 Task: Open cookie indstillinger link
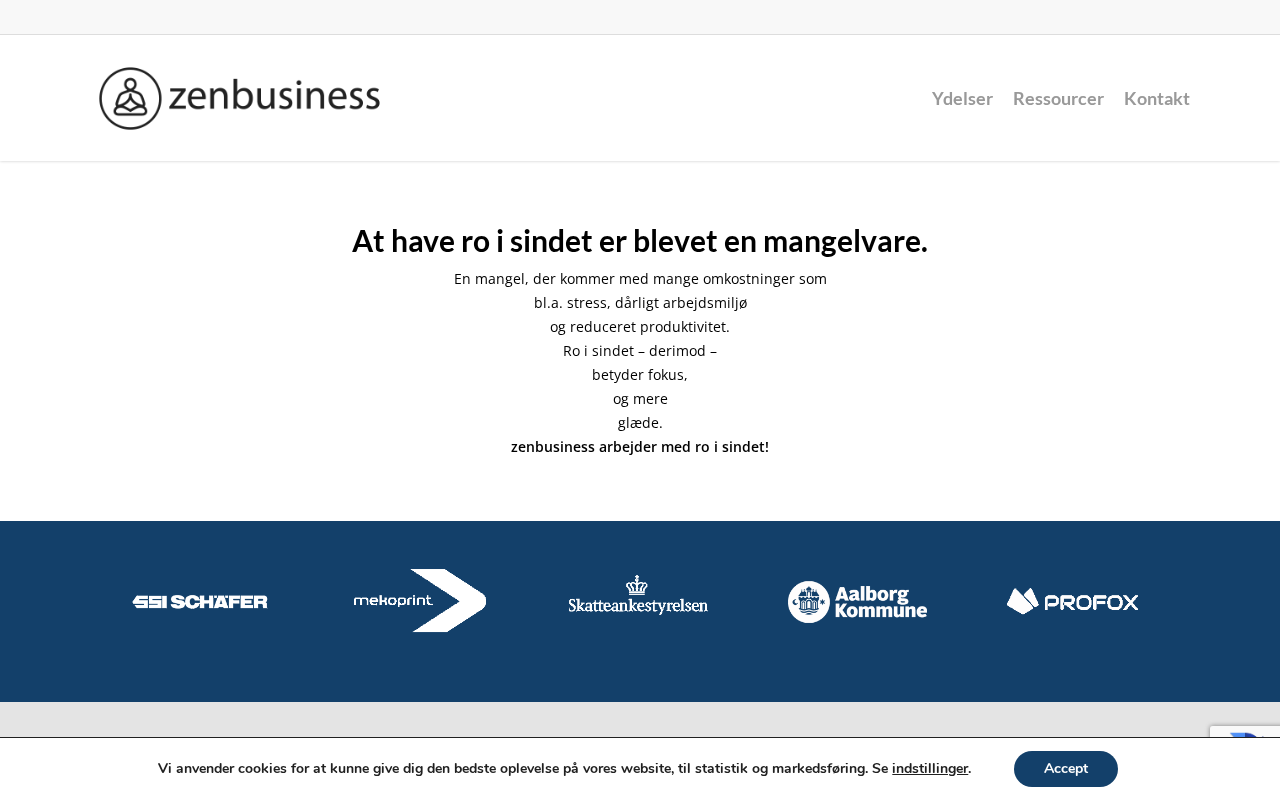[x=930, y=769]
